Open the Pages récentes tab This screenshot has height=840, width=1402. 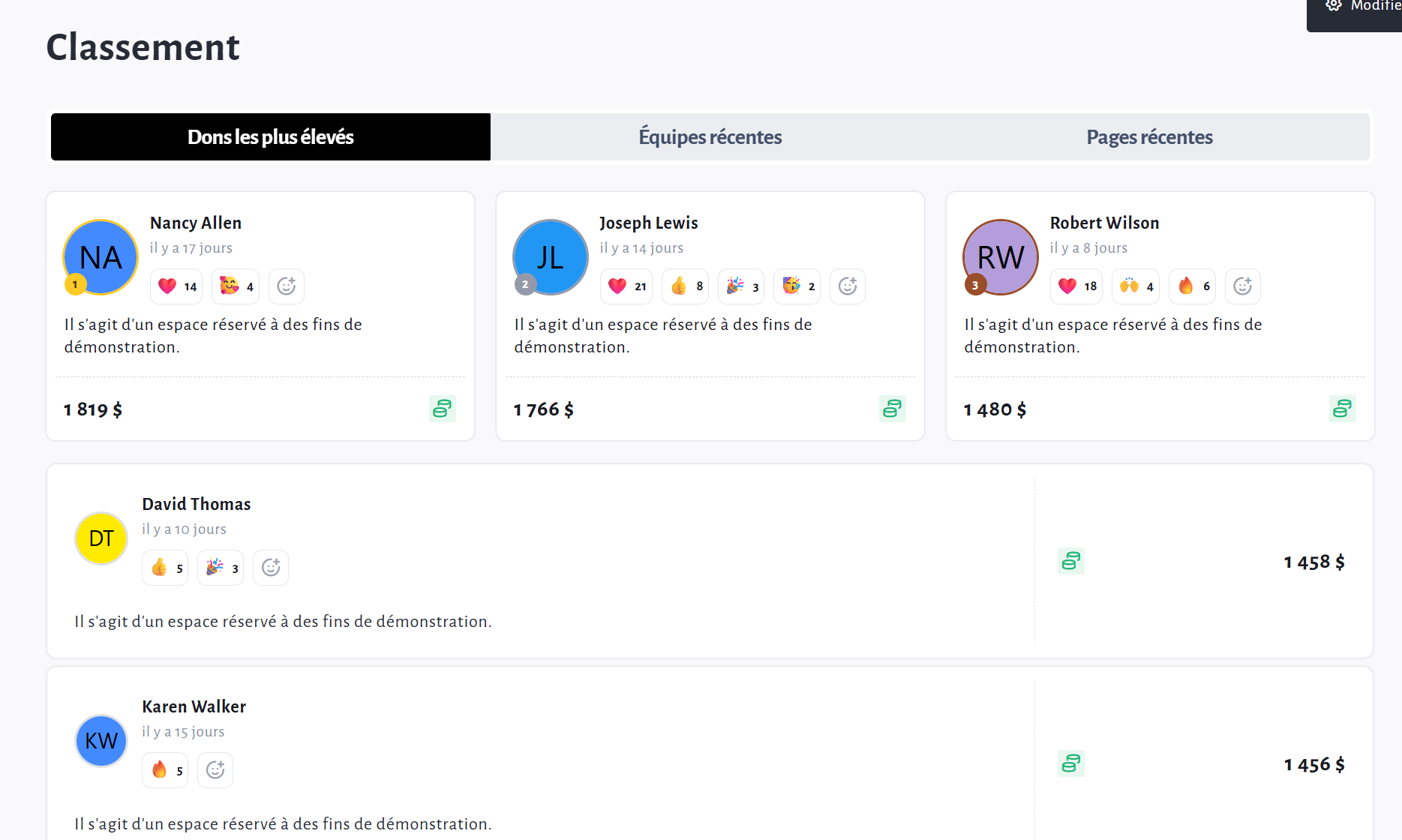pos(1150,137)
